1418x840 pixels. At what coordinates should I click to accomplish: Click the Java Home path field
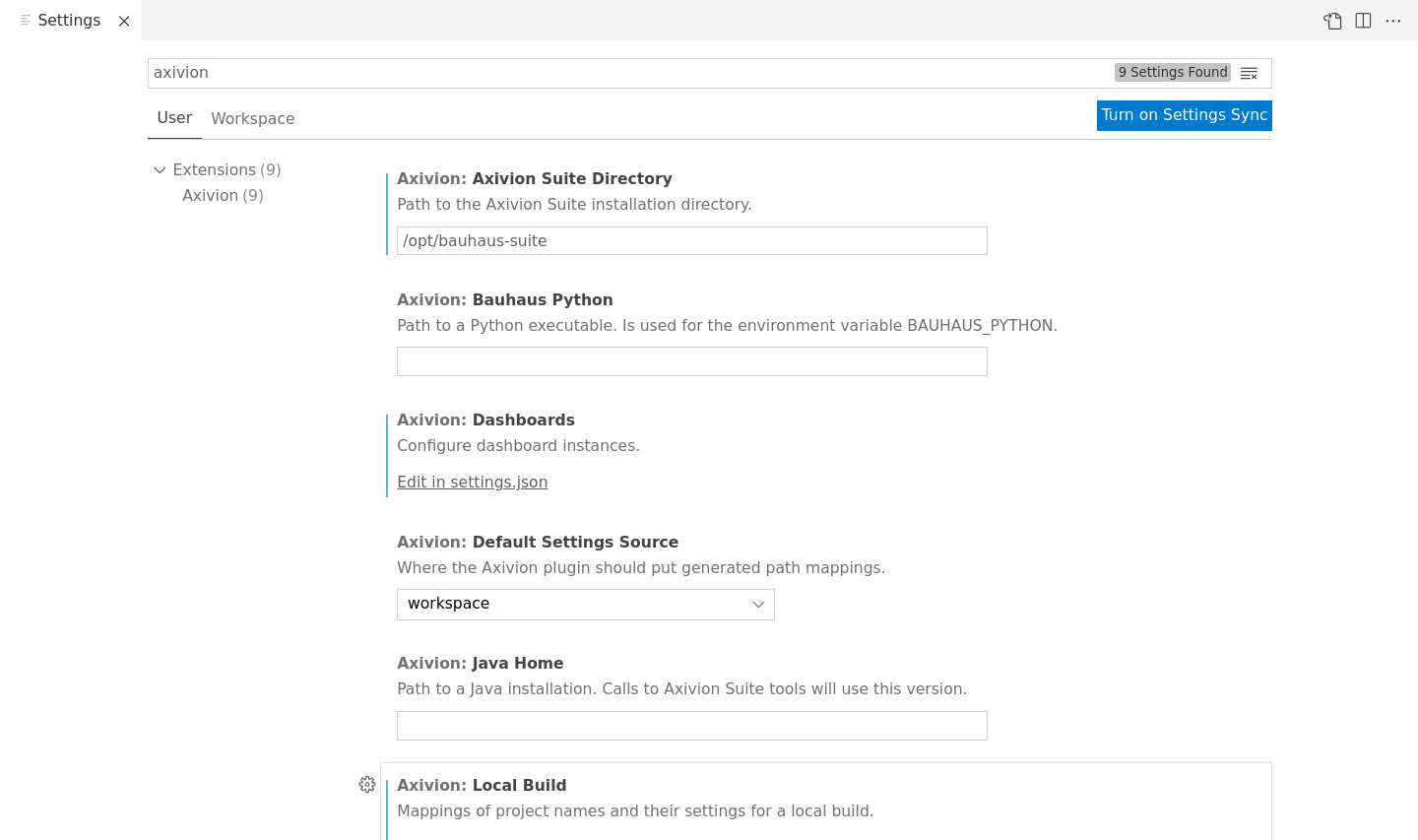coord(692,726)
